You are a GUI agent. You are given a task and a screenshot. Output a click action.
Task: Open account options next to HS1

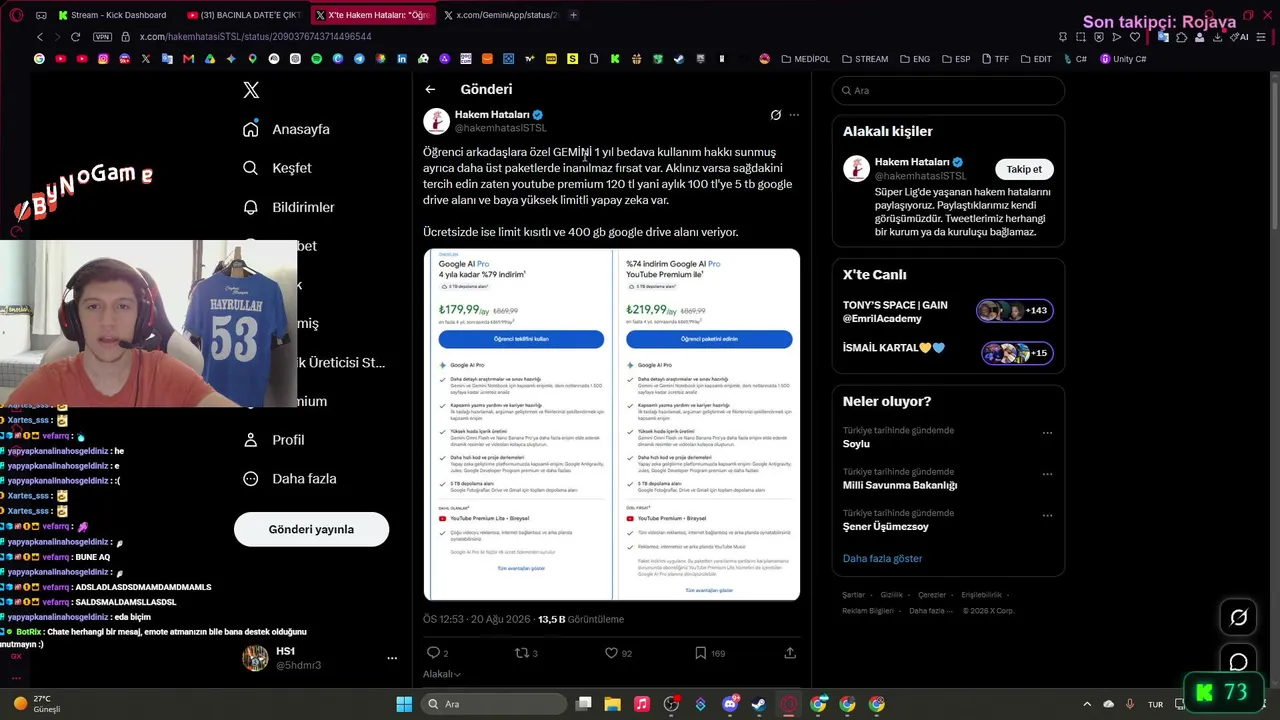pyautogui.click(x=392, y=658)
